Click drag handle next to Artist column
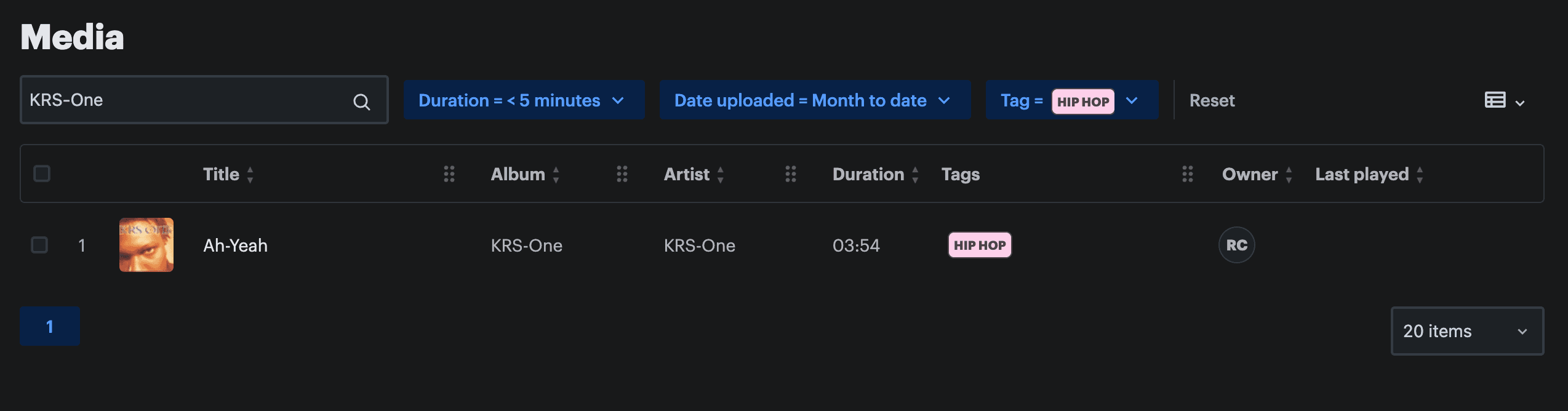Viewport: 1568px width, 411px height. point(791,174)
